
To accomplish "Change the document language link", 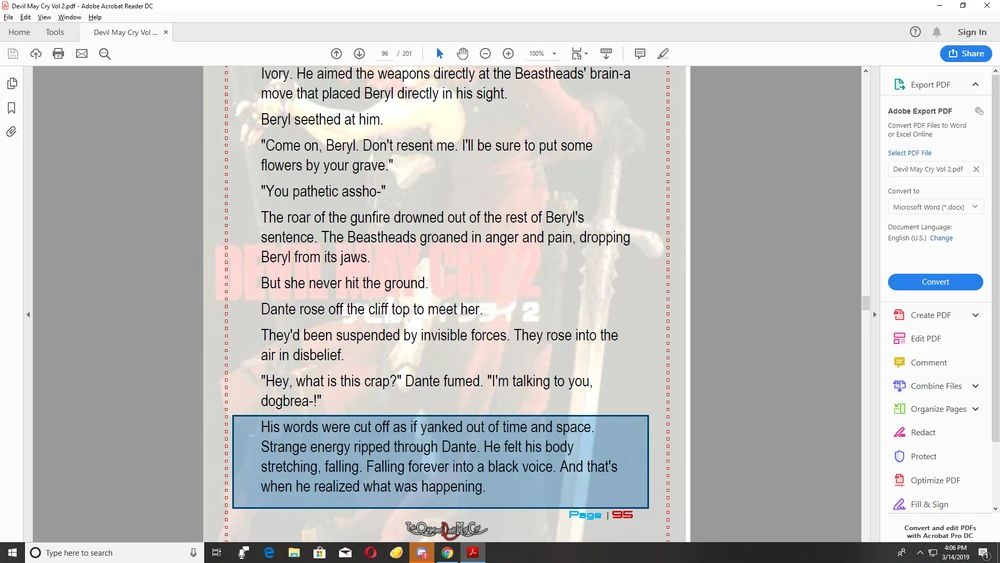I will pos(941,238).
